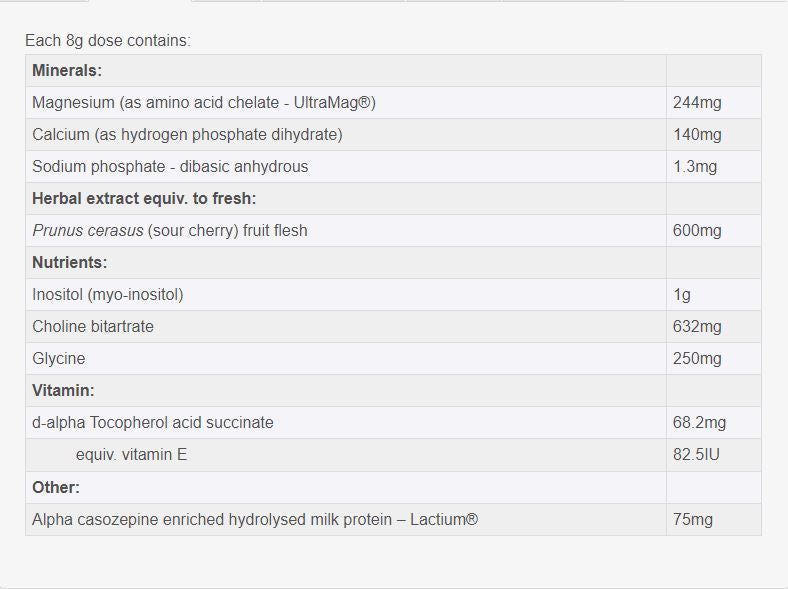Click the 244mg magnesium amount

pos(697,102)
